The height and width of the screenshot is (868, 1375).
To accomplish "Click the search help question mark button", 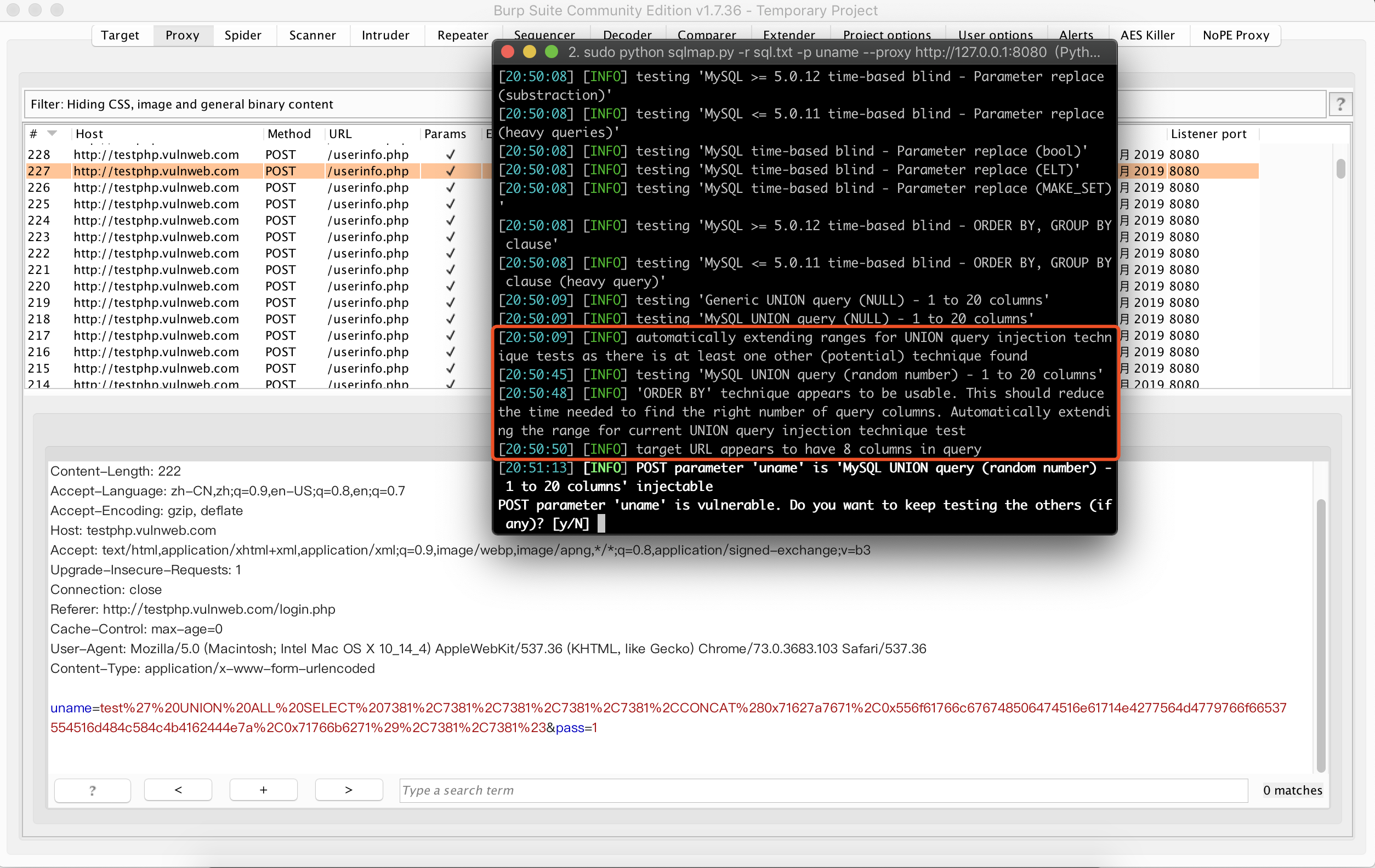I will (93, 790).
